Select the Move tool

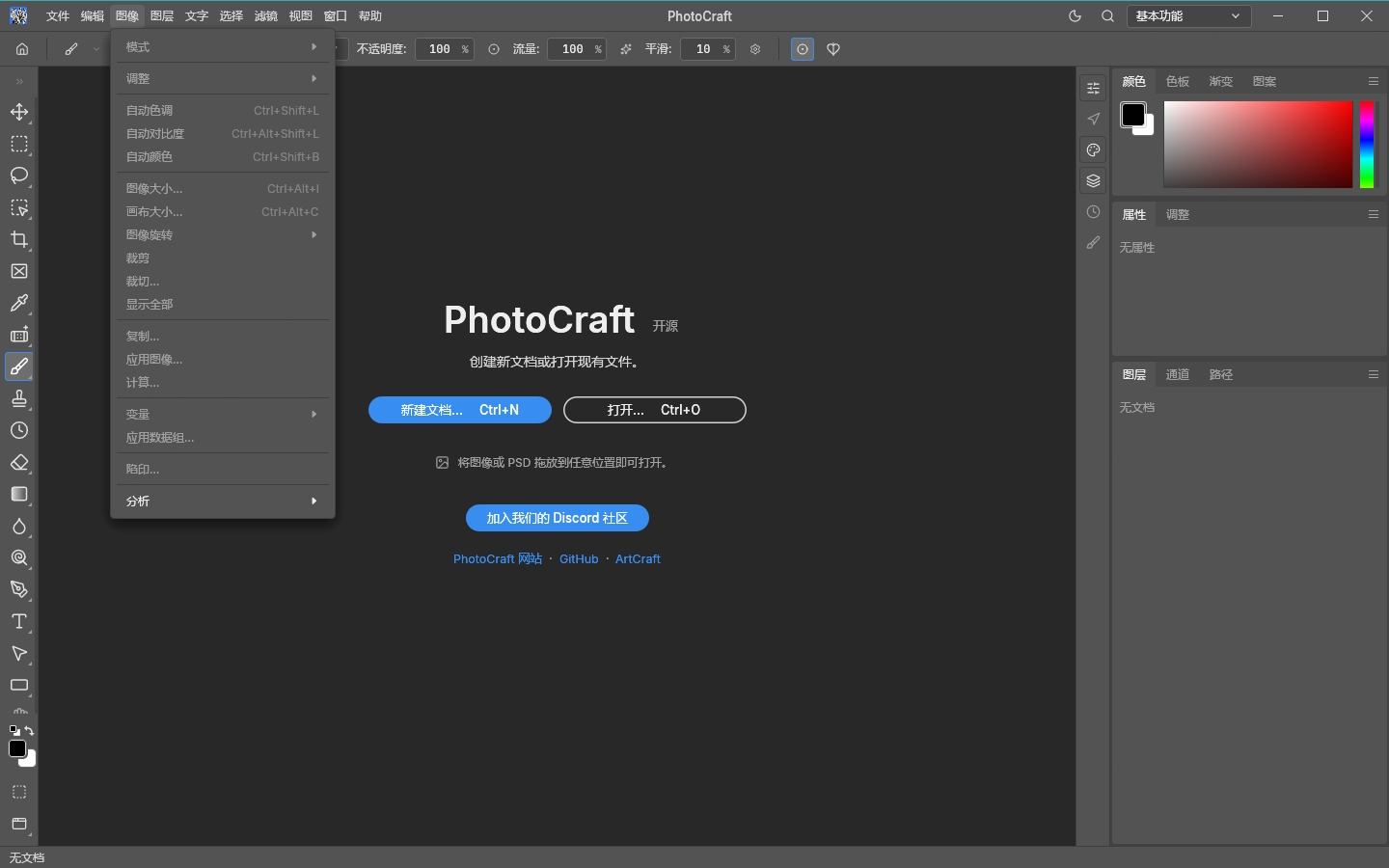click(19, 112)
